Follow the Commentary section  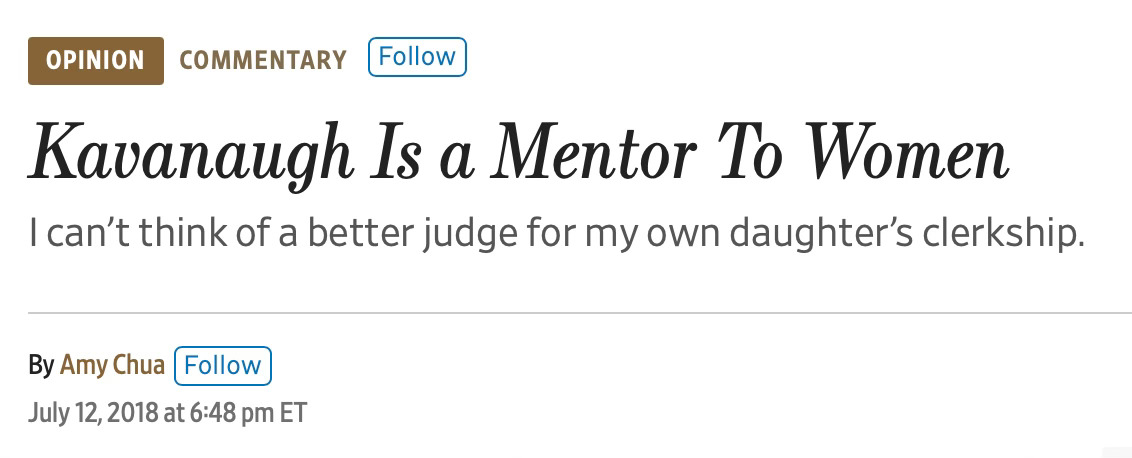(417, 57)
